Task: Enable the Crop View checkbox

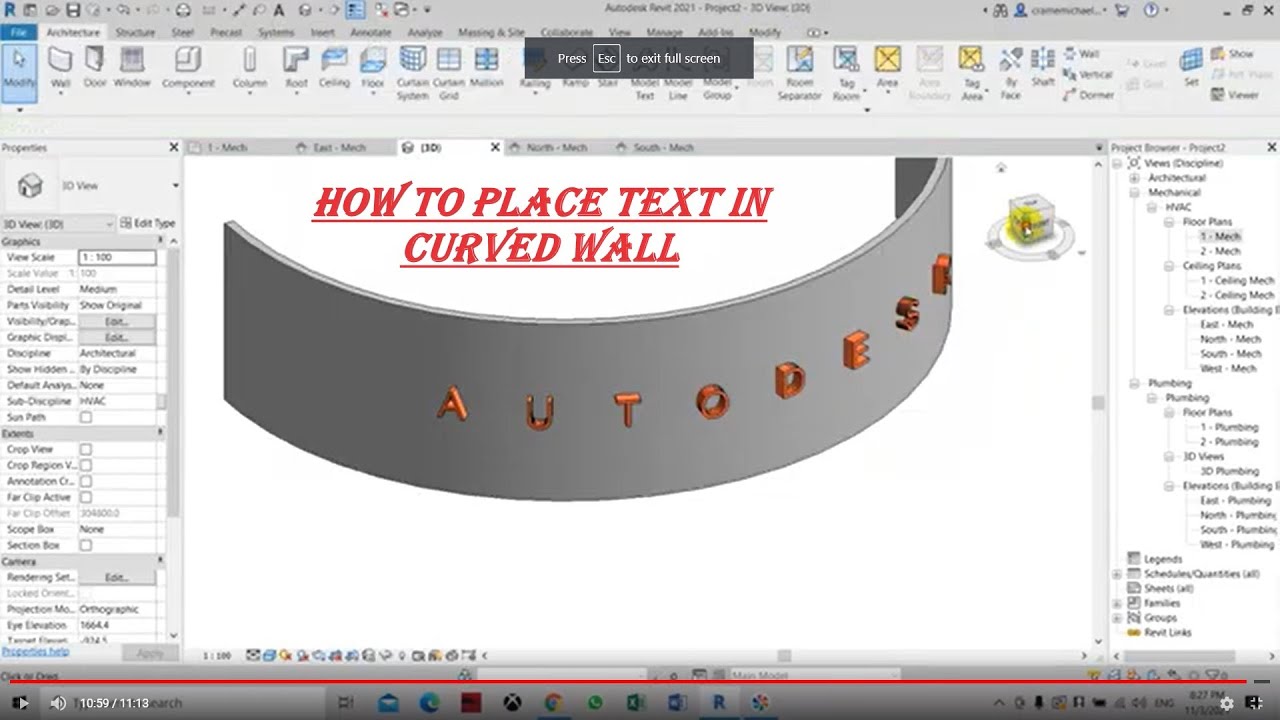Action: click(x=86, y=449)
